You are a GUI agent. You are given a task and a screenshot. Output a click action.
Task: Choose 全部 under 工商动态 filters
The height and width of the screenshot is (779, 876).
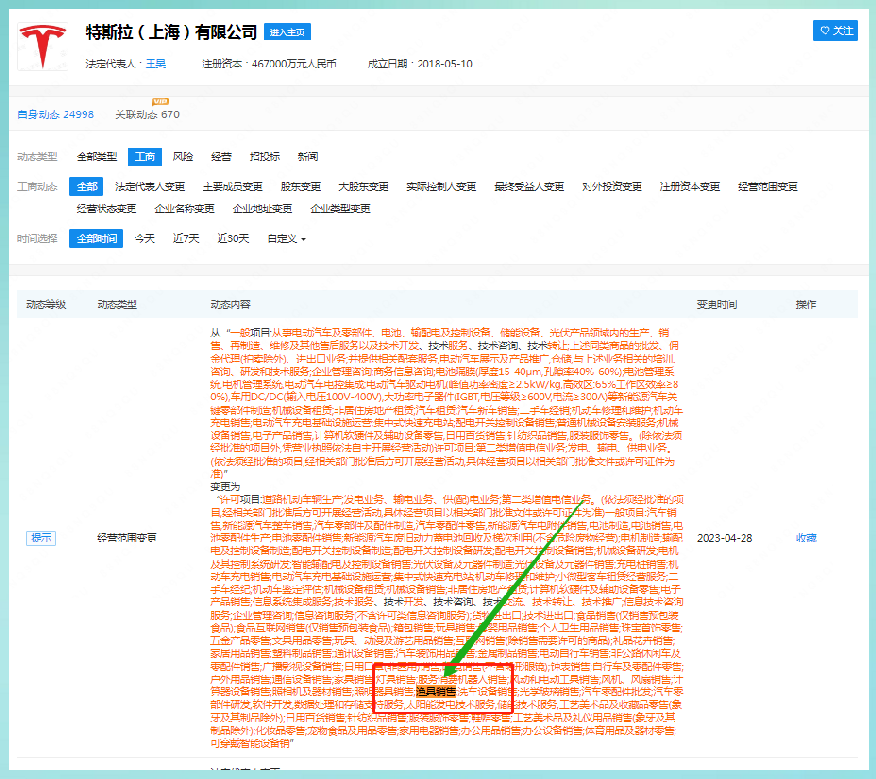(x=87, y=187)
